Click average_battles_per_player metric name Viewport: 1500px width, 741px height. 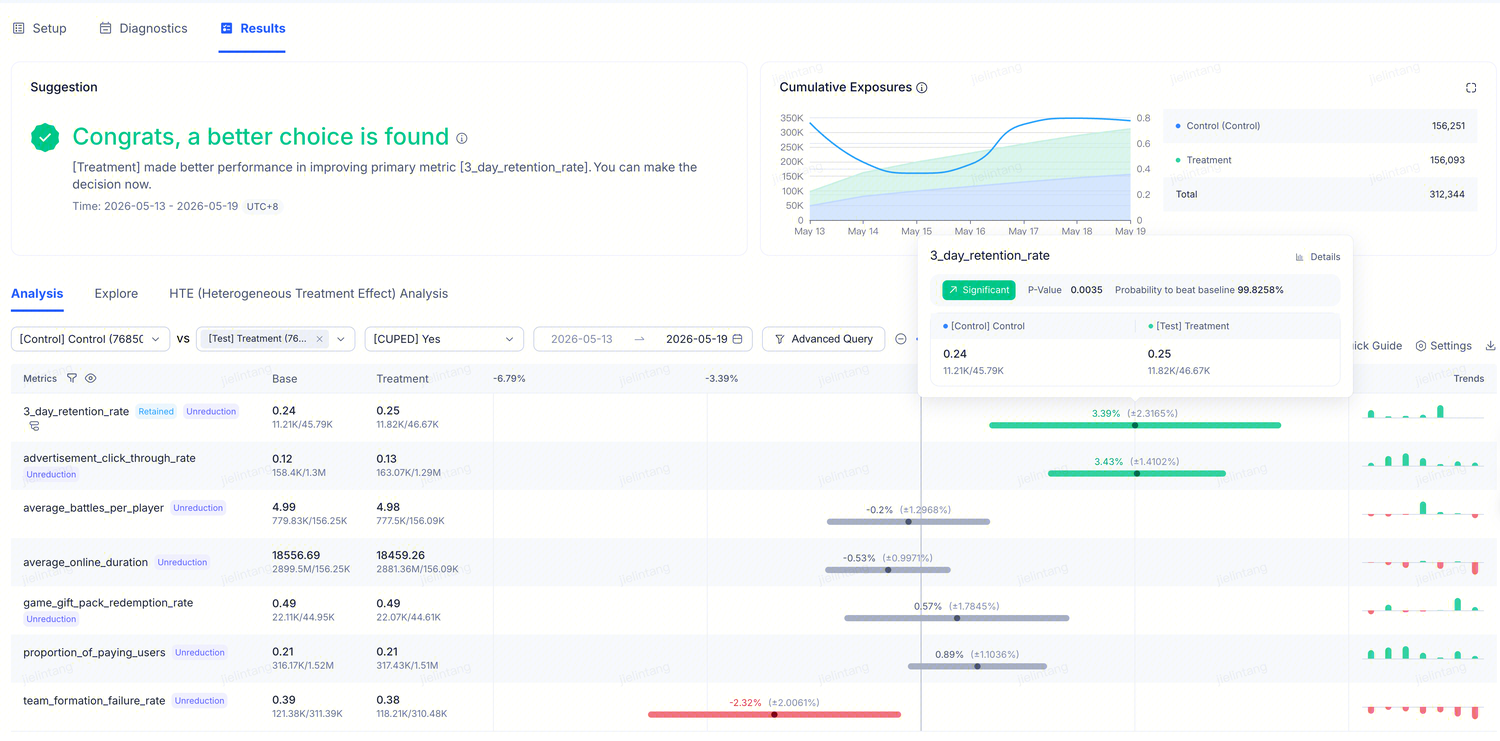(94, 508)
